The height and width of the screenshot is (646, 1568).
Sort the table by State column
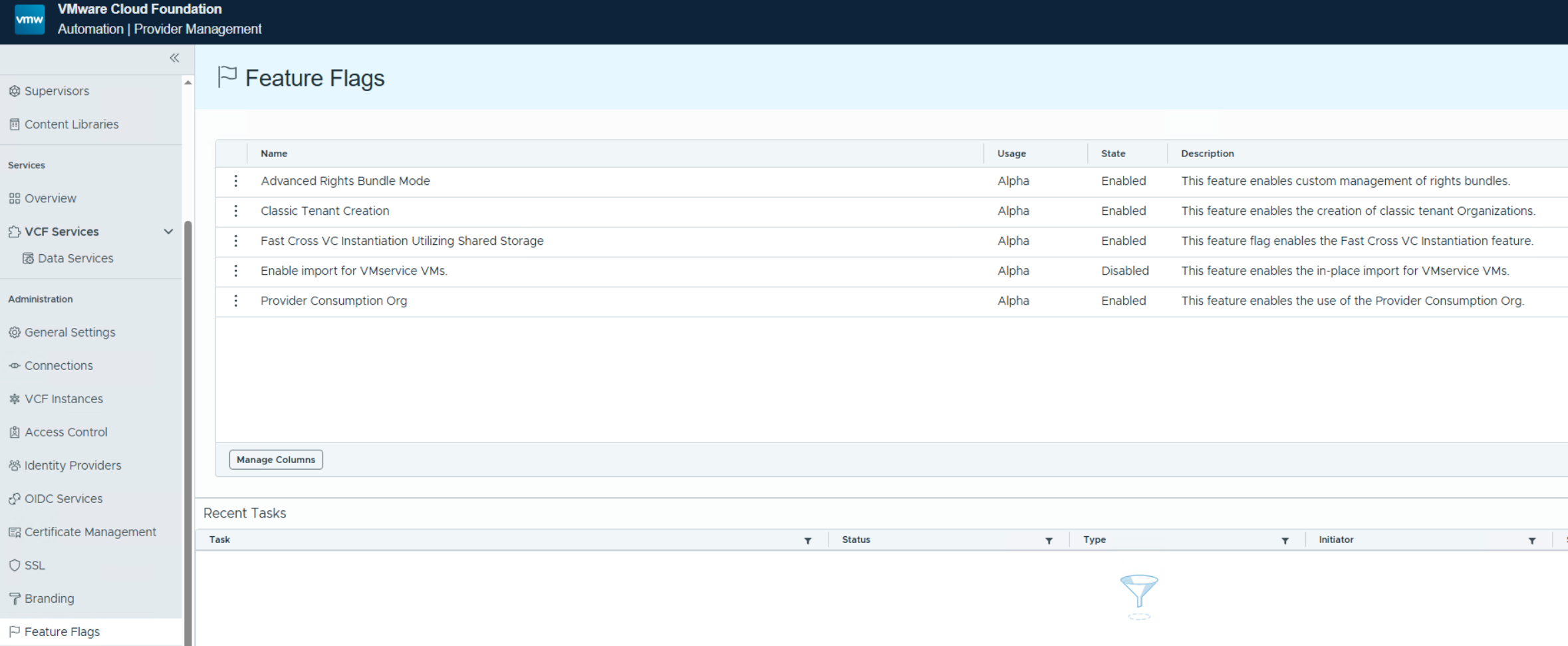pyautogui.click(x=1113, y=154)
